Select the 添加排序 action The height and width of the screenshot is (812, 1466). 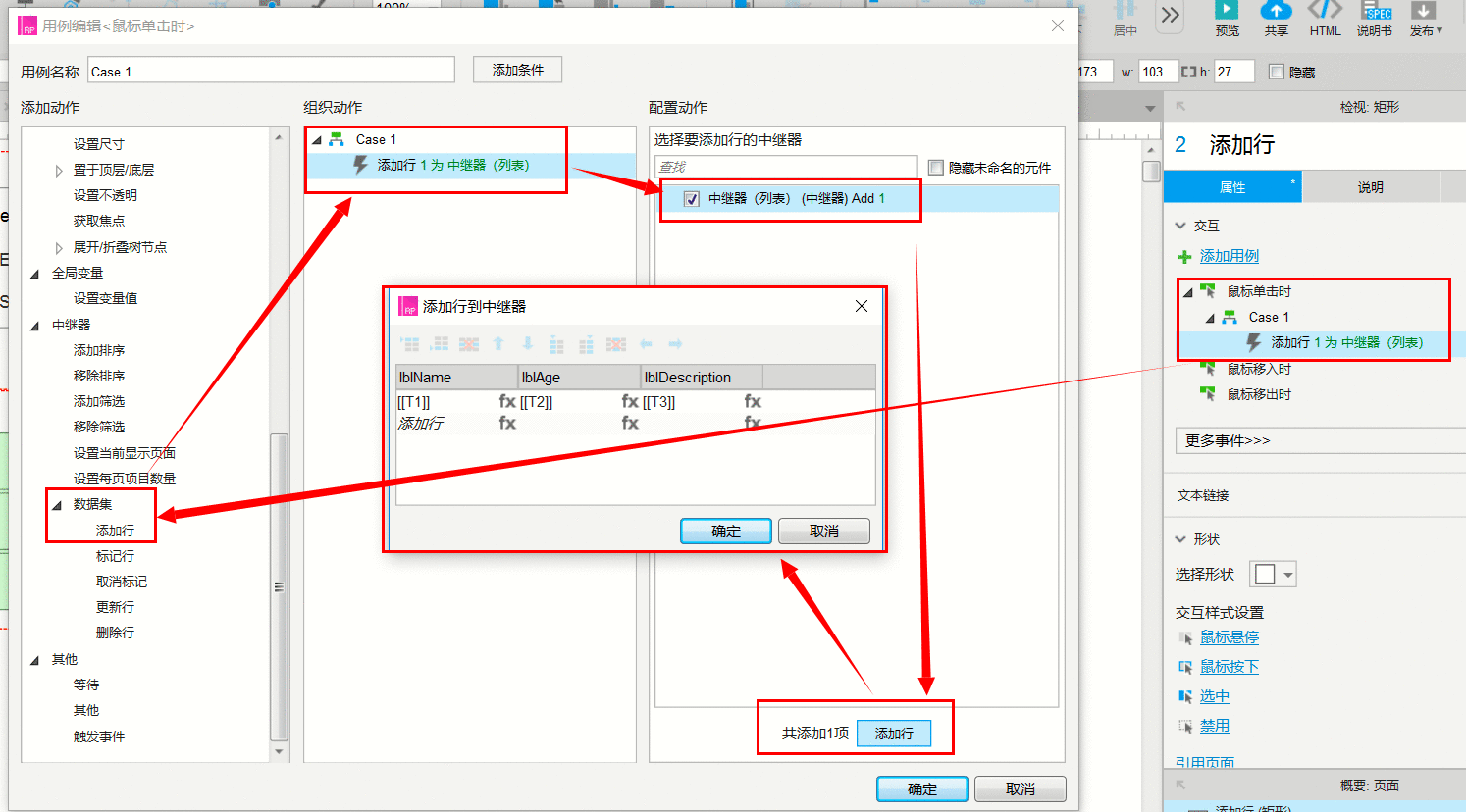coord(99,350)
